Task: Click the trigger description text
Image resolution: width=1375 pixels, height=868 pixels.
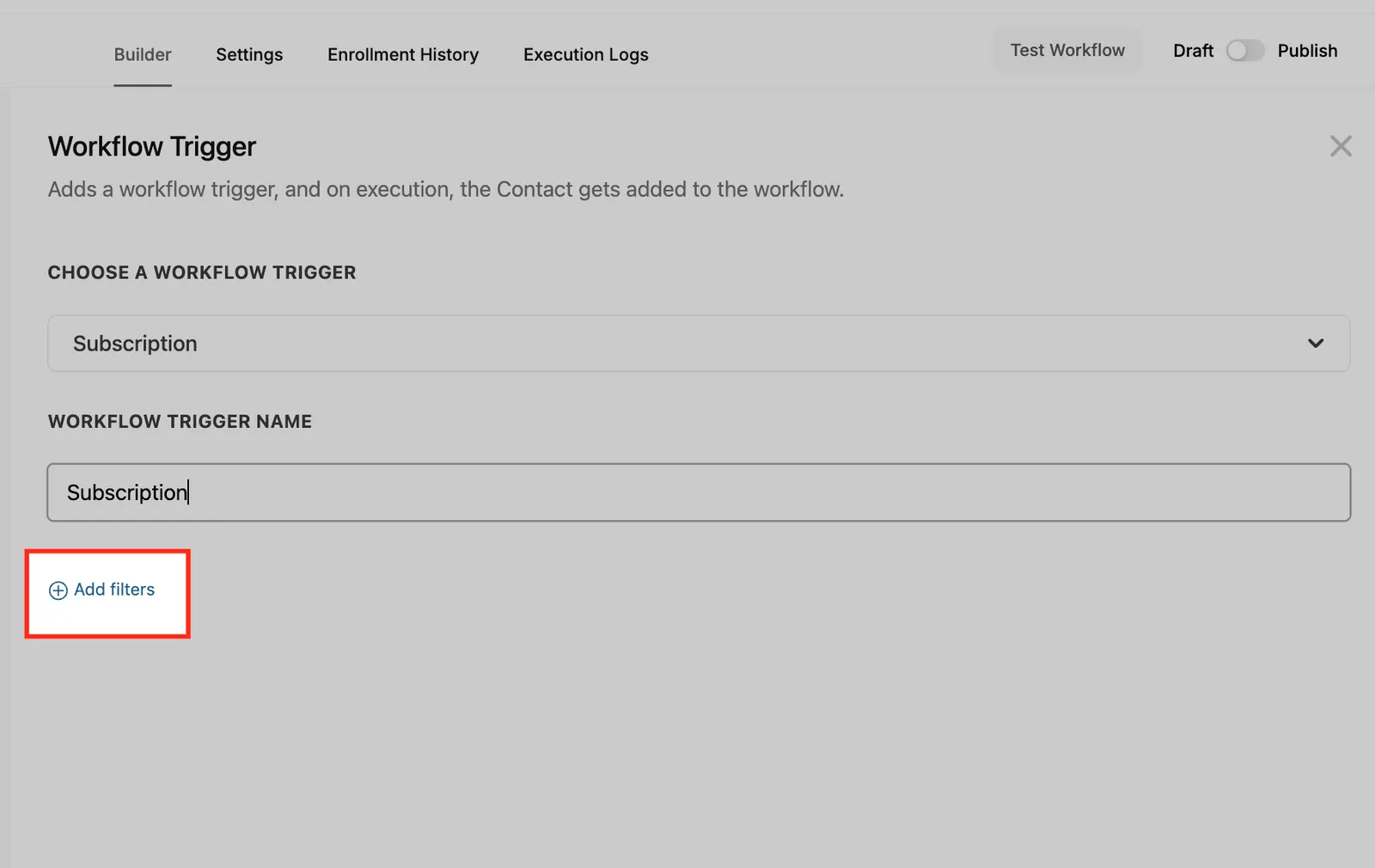Action: tap(446, 189)
